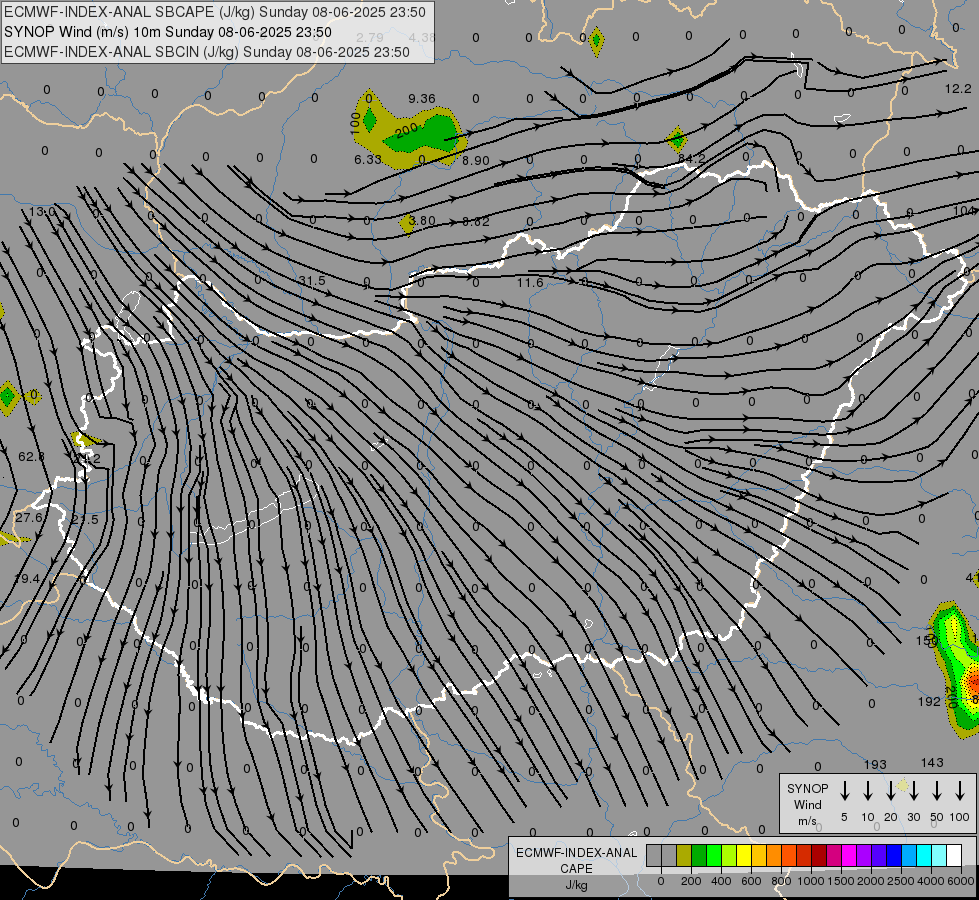Image resolution: width=979 pixels, height=900 pixels.
Task: Select the pale cyan swatch left of the 6000 tick
Action: (x=939, y=855)
